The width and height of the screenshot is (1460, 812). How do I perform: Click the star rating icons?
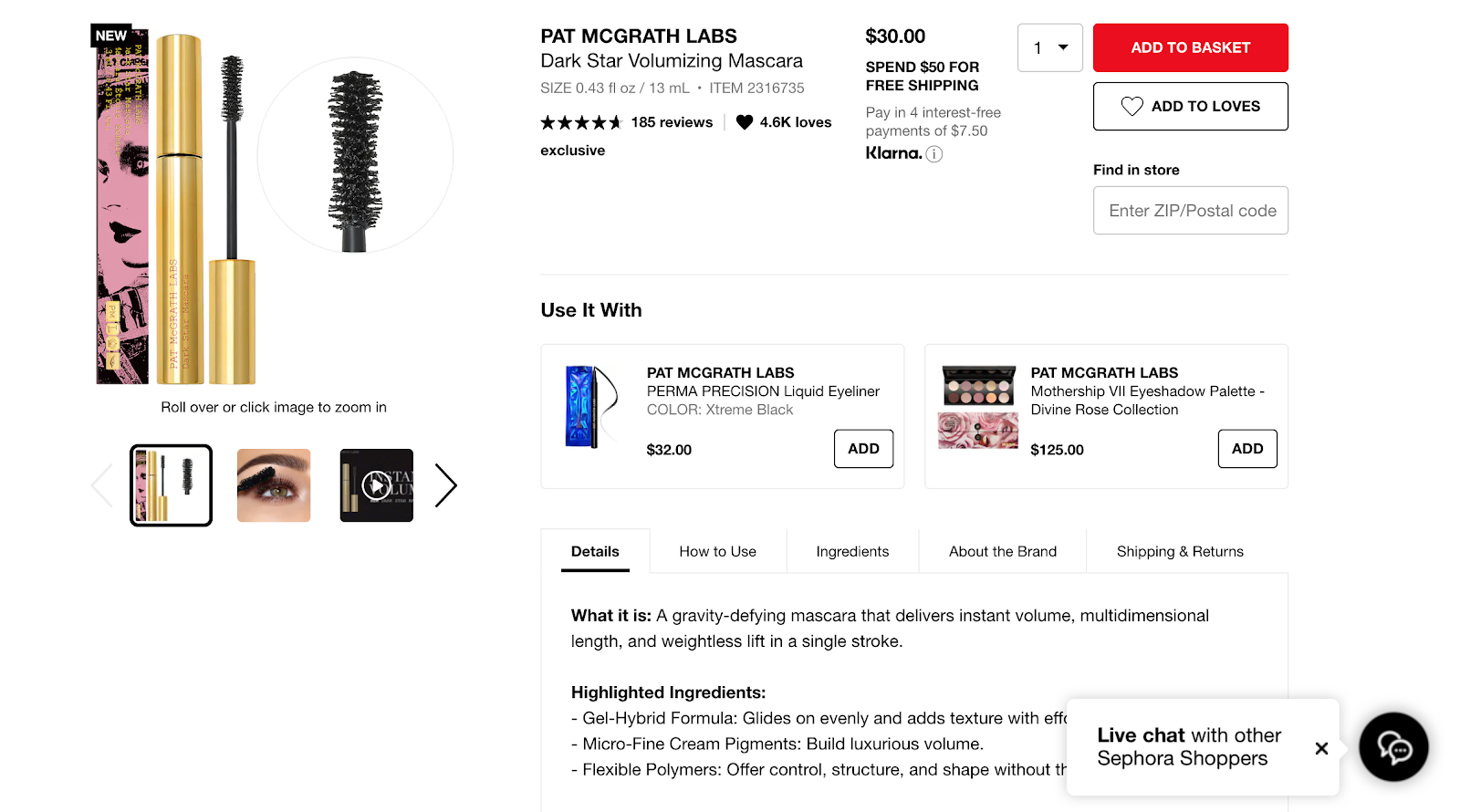coord(581,121)
